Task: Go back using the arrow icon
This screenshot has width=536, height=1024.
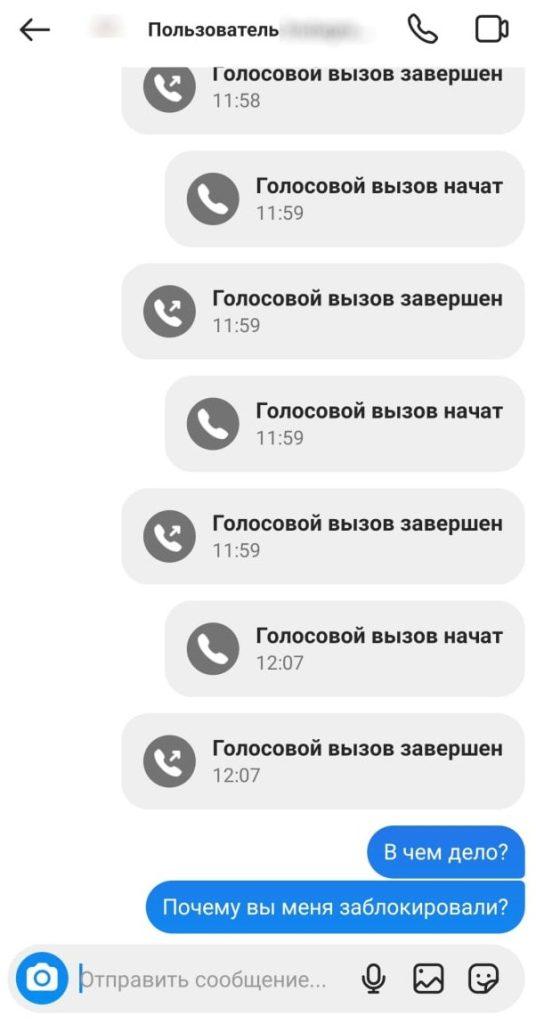Action: coord(35,30)
